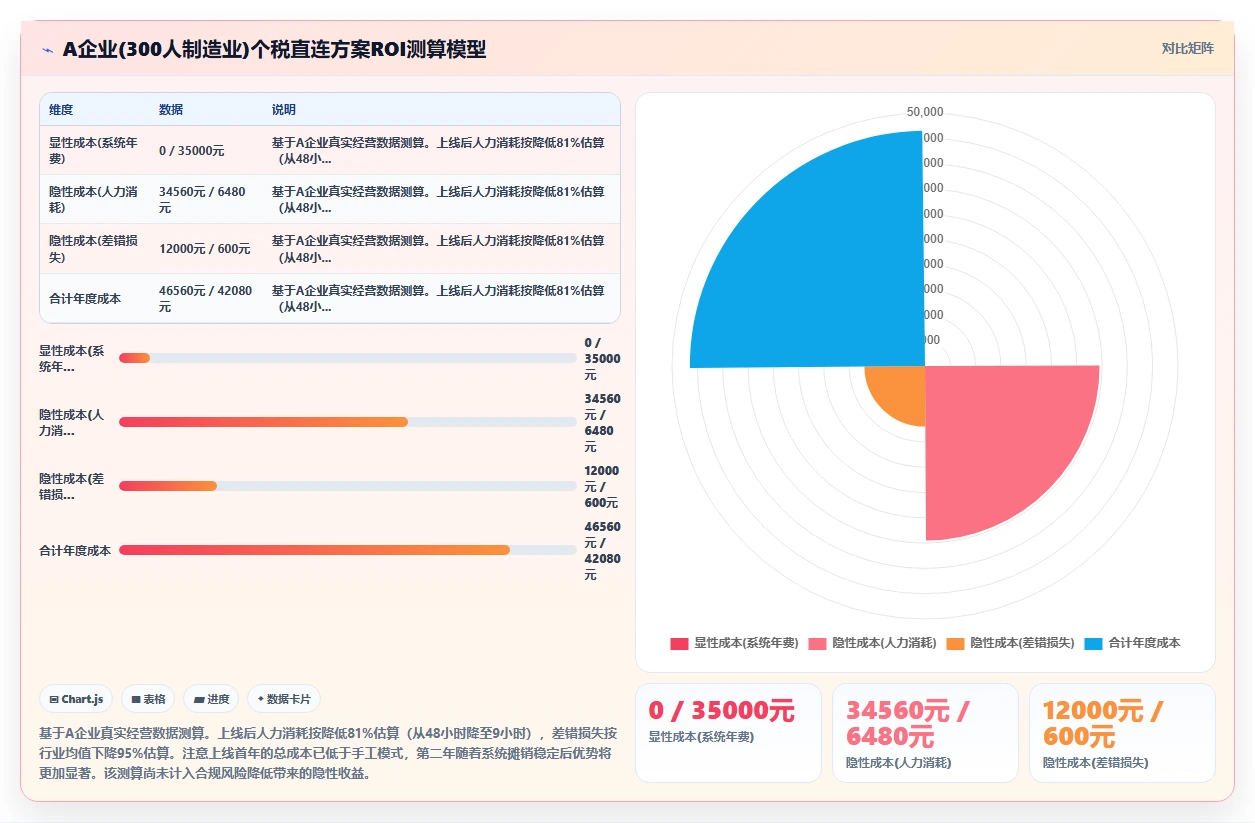The image size is (1255, 823).
Task: Click the 50,000 axis label on chart
Action: pos(925,112)
